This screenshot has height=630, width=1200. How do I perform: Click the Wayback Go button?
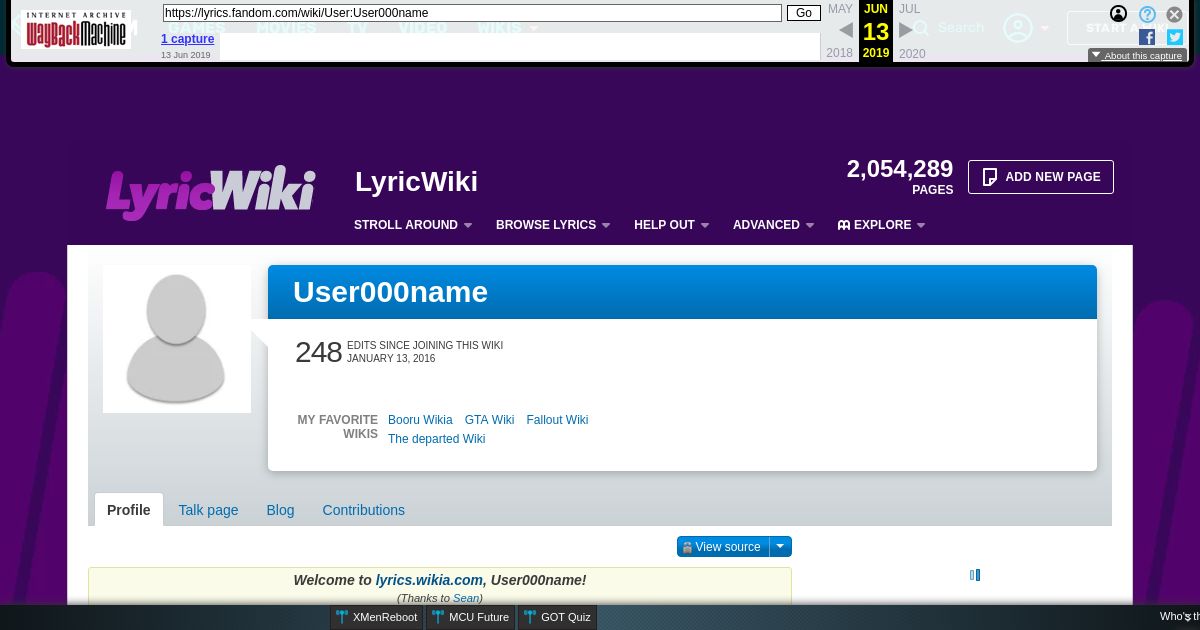(x=804, y=13)
